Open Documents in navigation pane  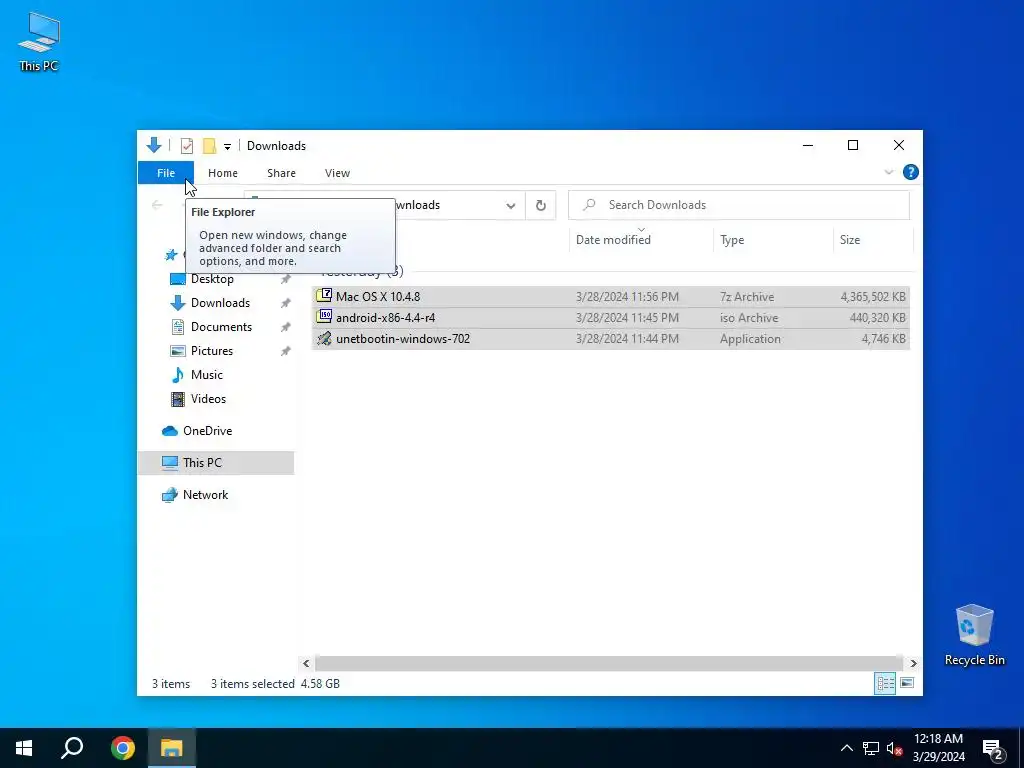click(x=221, y=327)
